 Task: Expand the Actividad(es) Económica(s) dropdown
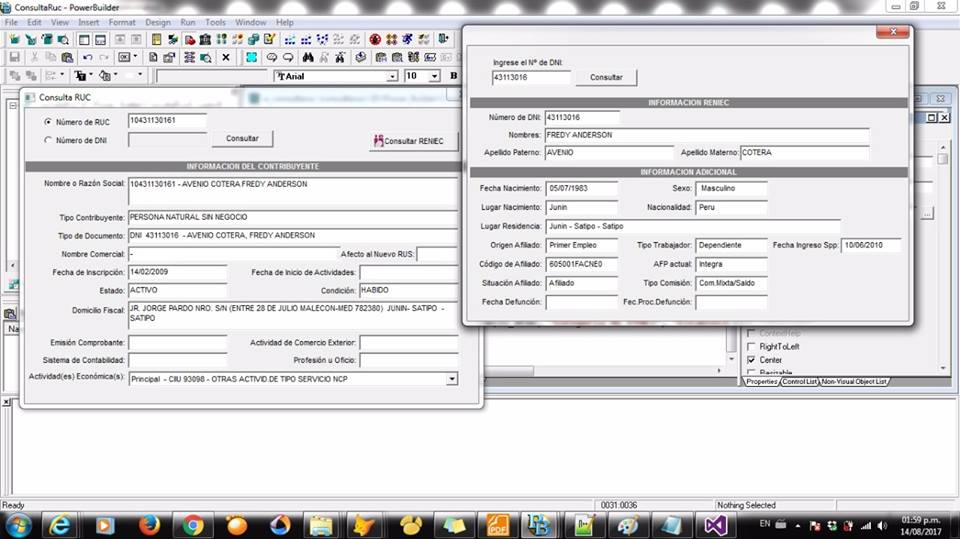point(451,379)
